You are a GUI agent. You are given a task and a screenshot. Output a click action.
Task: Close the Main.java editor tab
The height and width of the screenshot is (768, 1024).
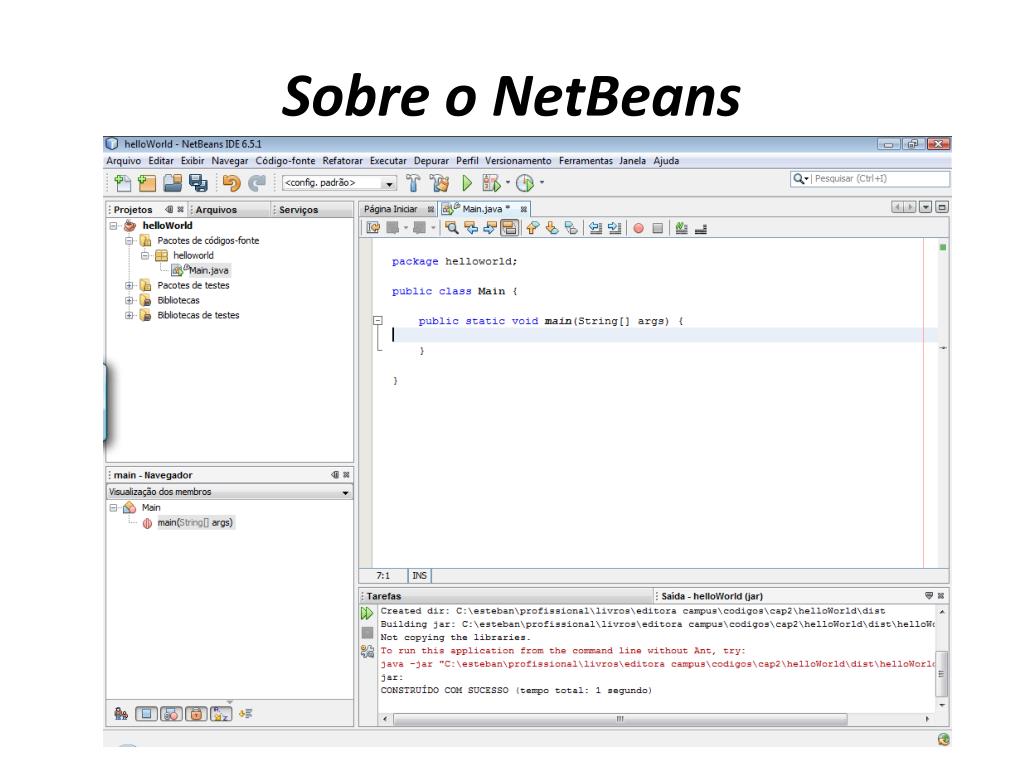pyautogui.click(x=523, y=209)
